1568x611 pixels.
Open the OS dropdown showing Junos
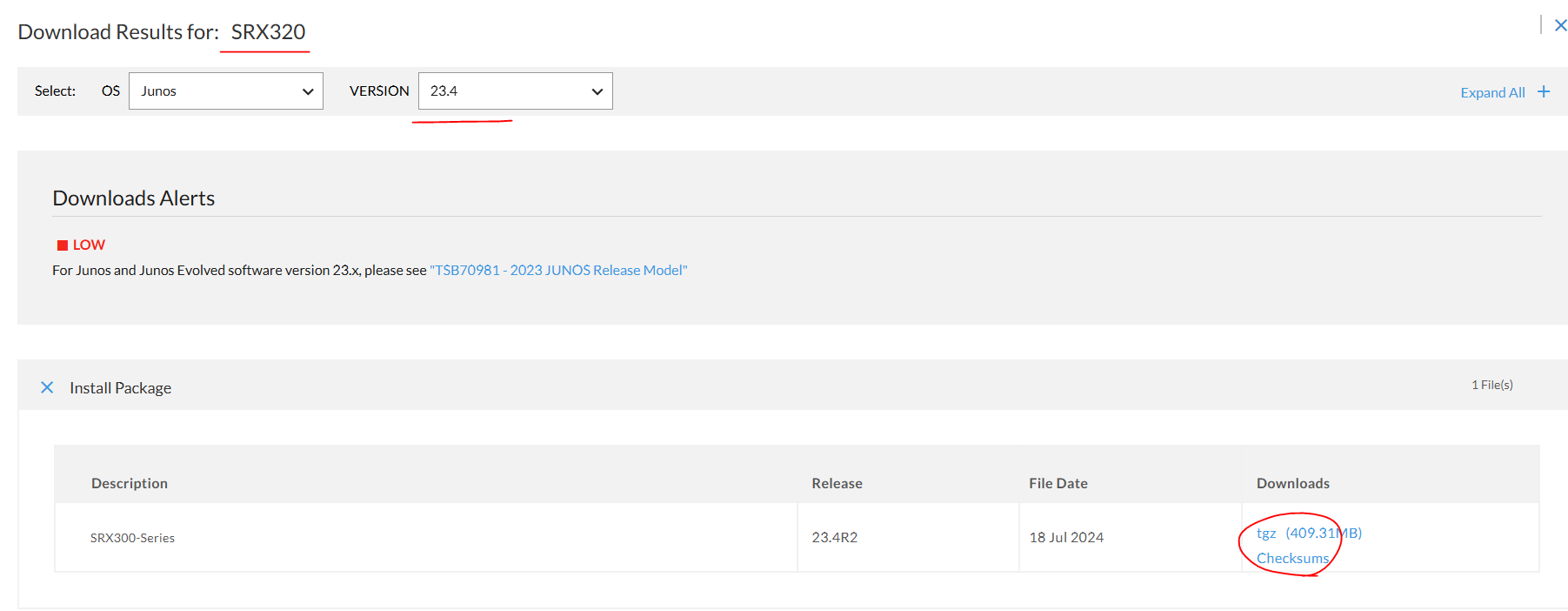226,91
